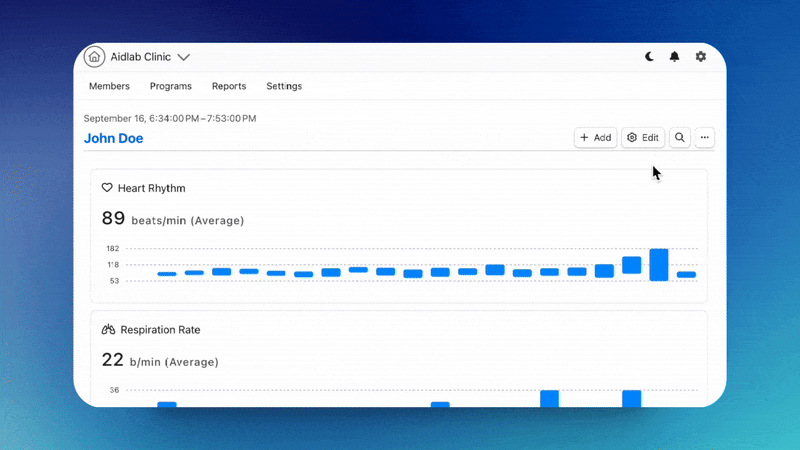Click the search magnifier icon

click(680, 138)
